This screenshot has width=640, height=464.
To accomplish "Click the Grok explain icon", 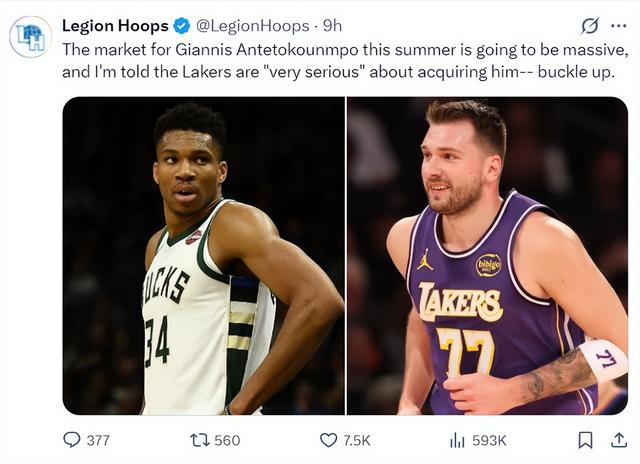I will [x=589, y=25].
